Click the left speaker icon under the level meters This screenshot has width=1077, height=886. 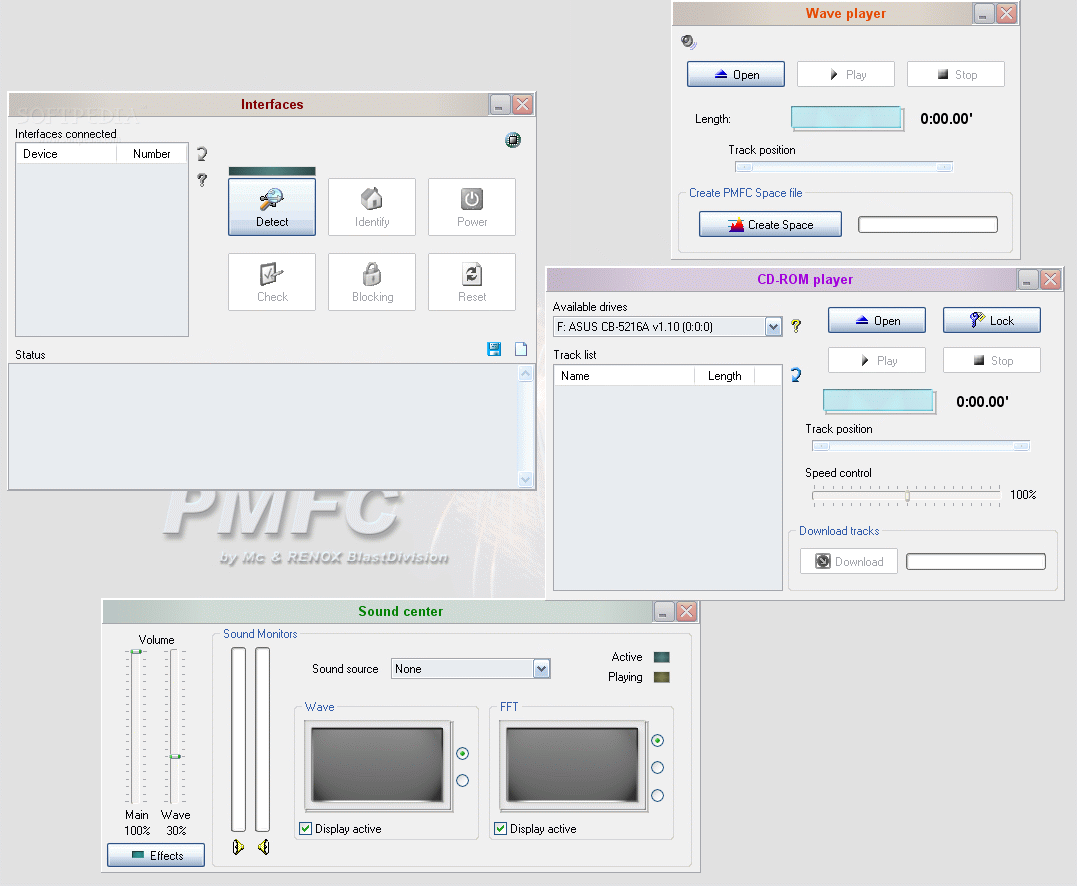point(238,847)
